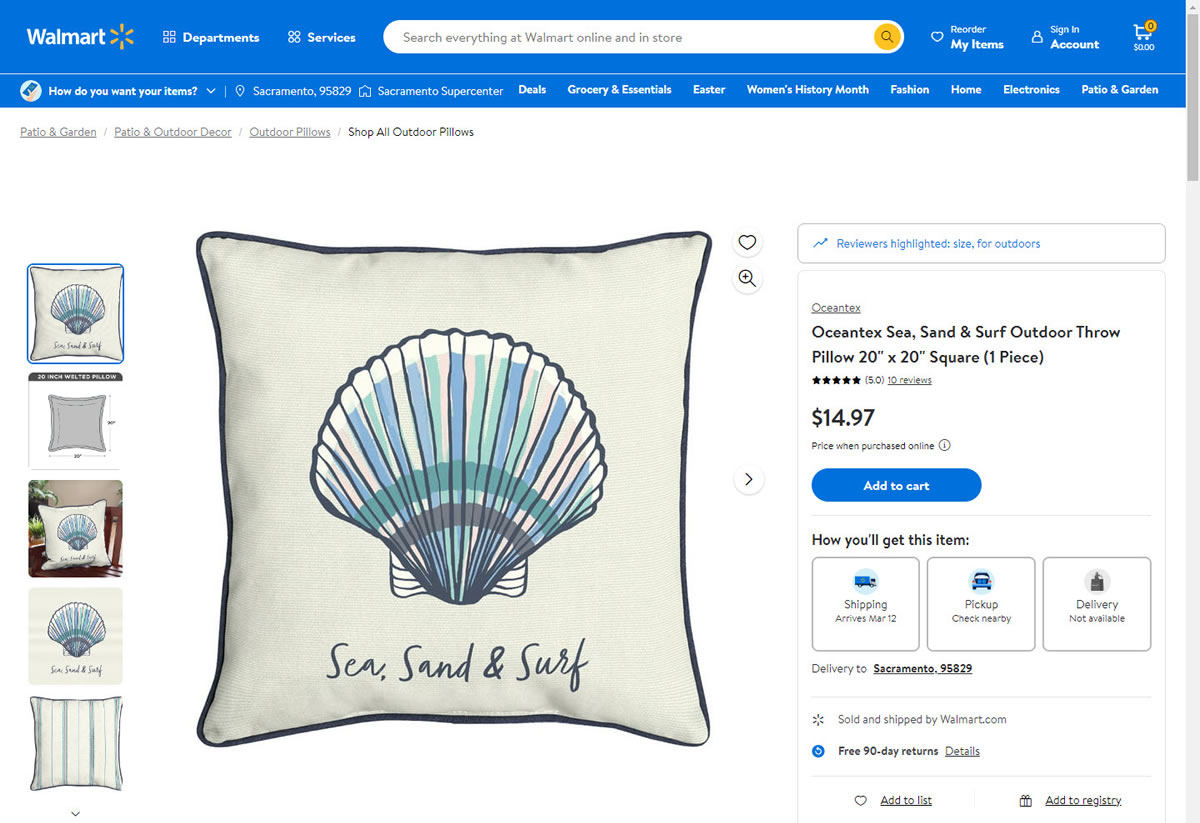The height and width of the screenshot is (823, 1200).
Task: Add pillow to favorites heart icon
Action: point(747,242)
